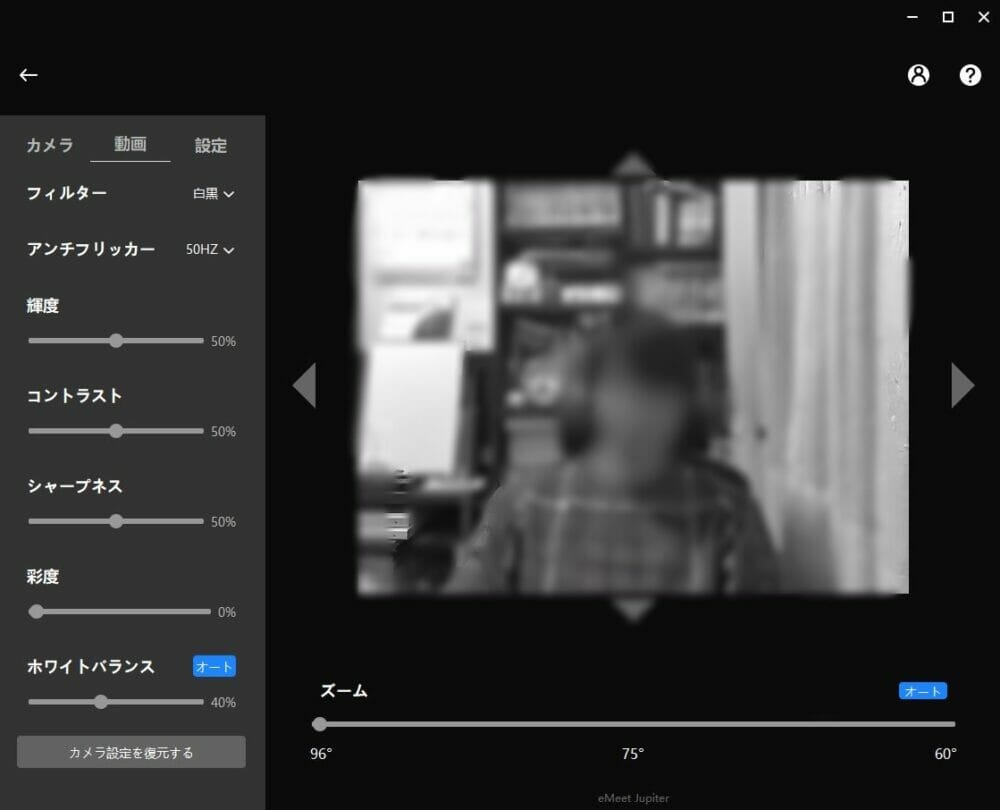Click the コントラスト slider handle

116,431
